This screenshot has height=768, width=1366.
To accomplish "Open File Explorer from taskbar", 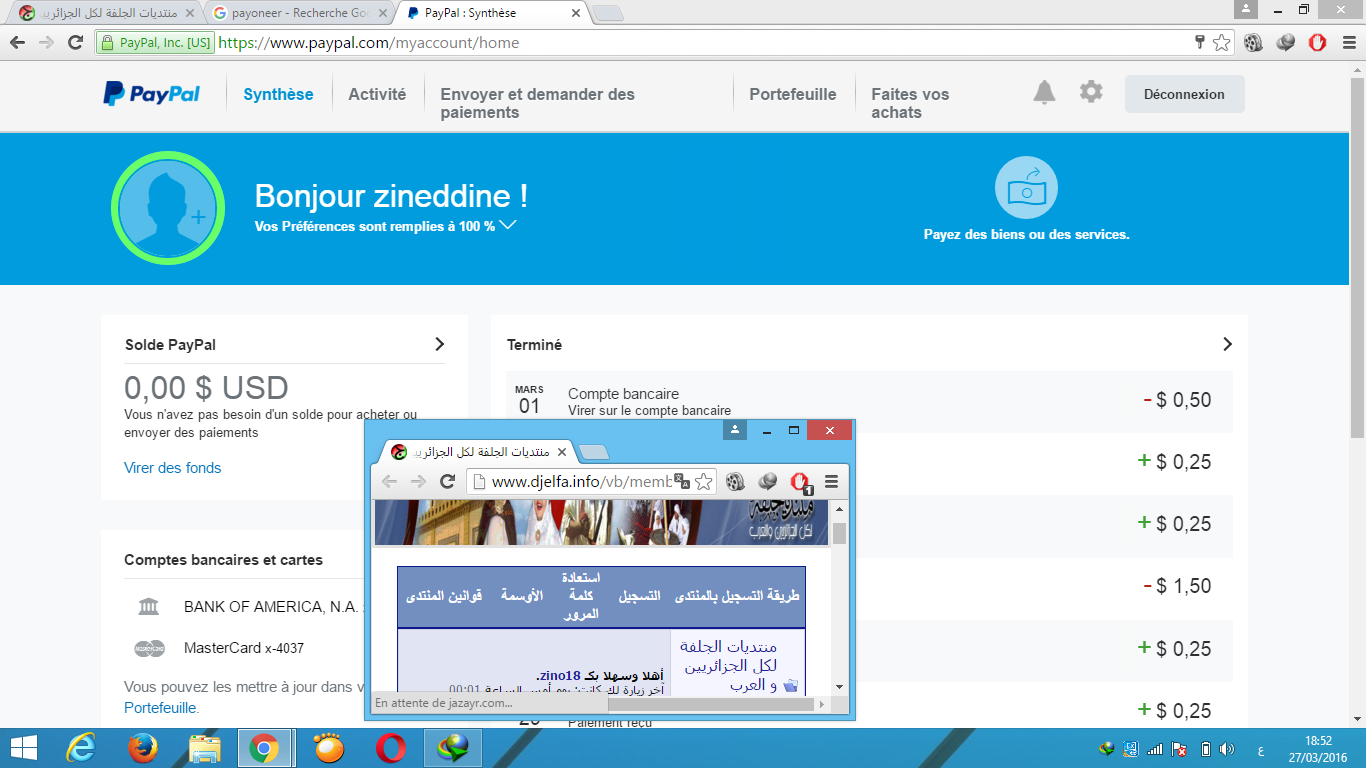I will [205, 748].
